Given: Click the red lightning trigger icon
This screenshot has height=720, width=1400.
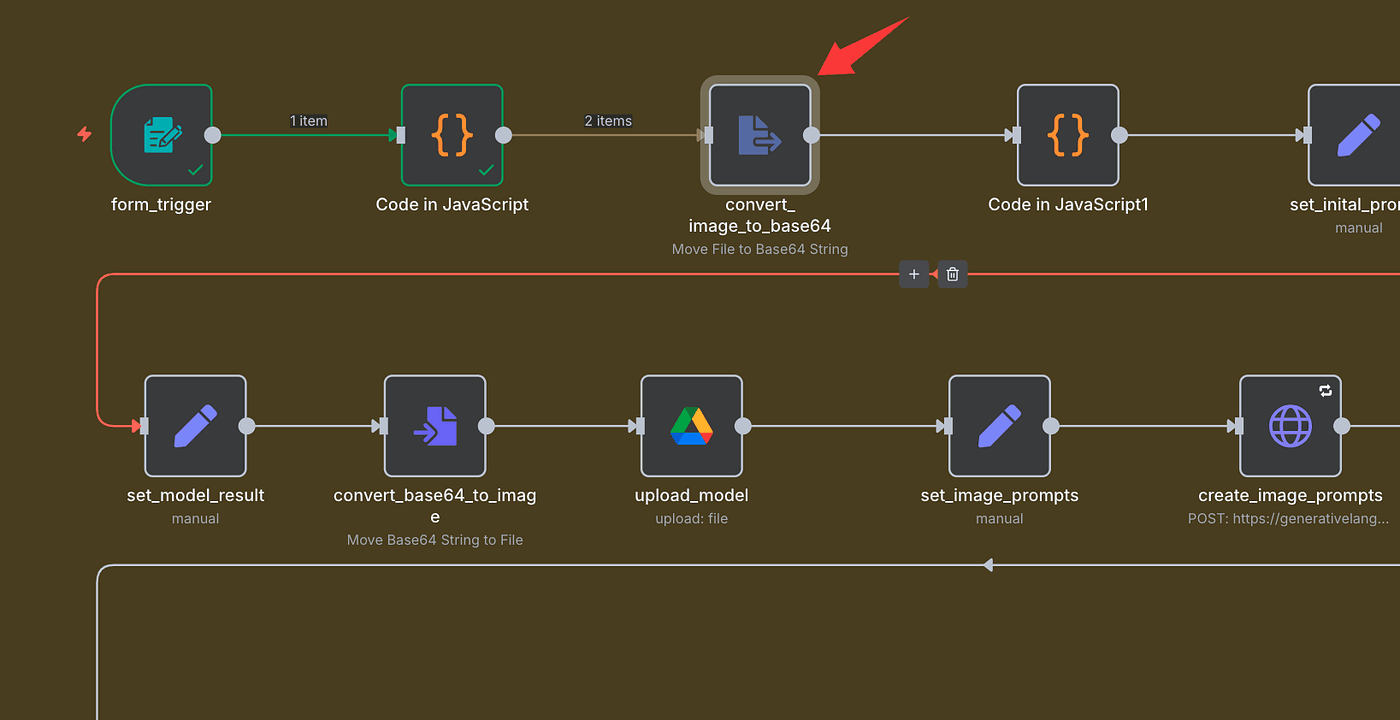Looking at the screenshot, I should (x=85, y=134).
